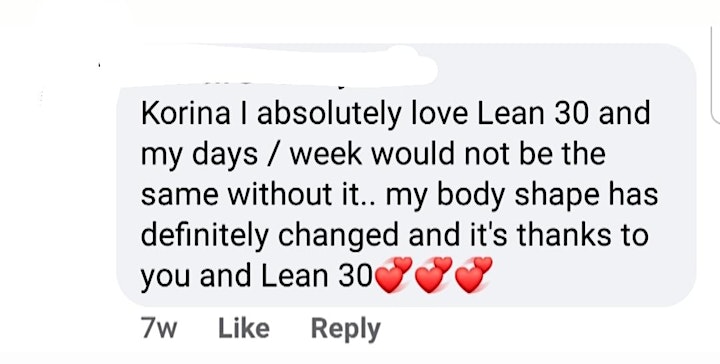The width and height of the screenshot is (720, 364).
Task: Reply to the Lean 30 comment
Action: (346, 330)
